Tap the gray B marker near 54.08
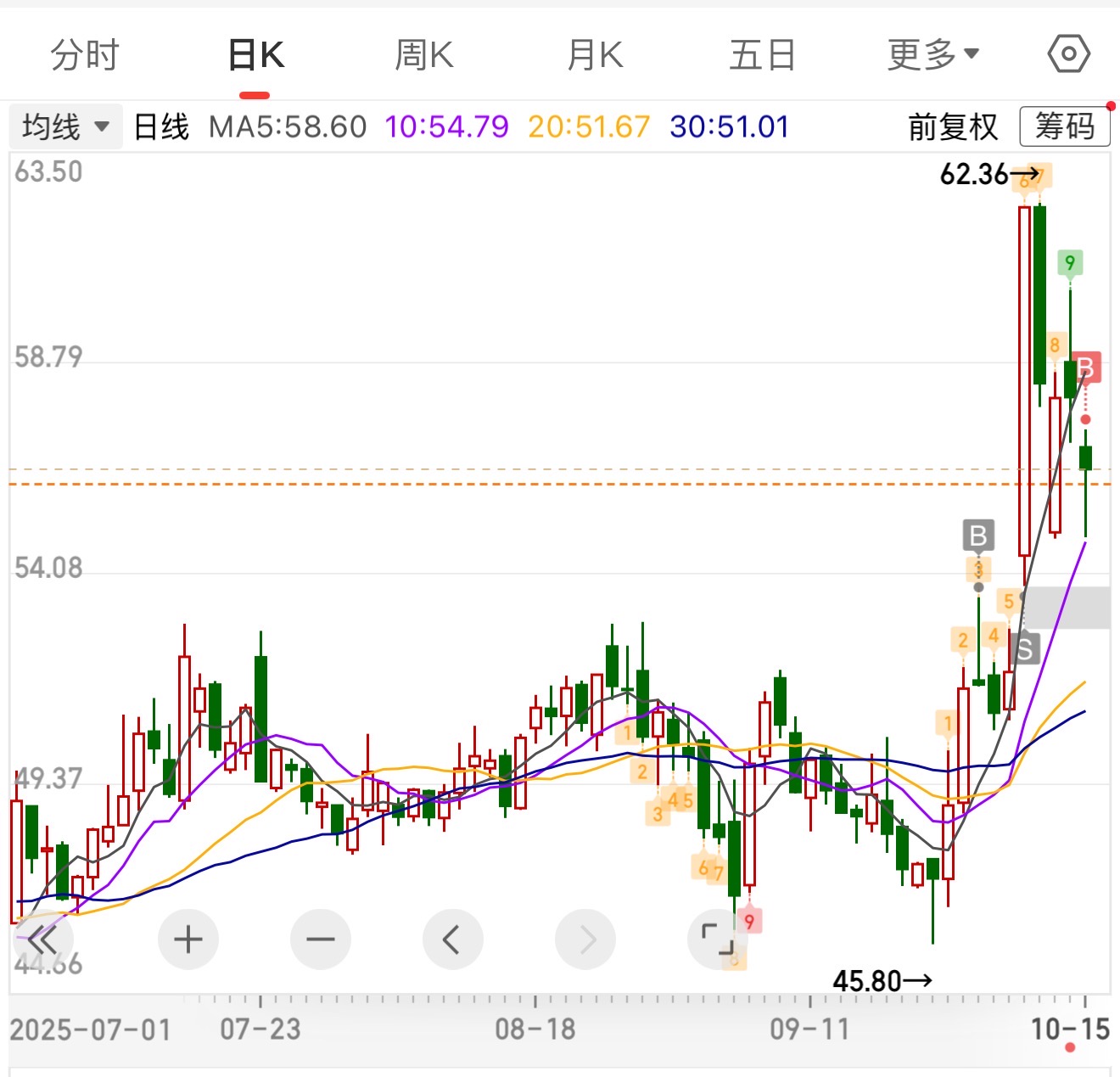The height and width of the screenshot is (1077, 1120). pos(978,536)
